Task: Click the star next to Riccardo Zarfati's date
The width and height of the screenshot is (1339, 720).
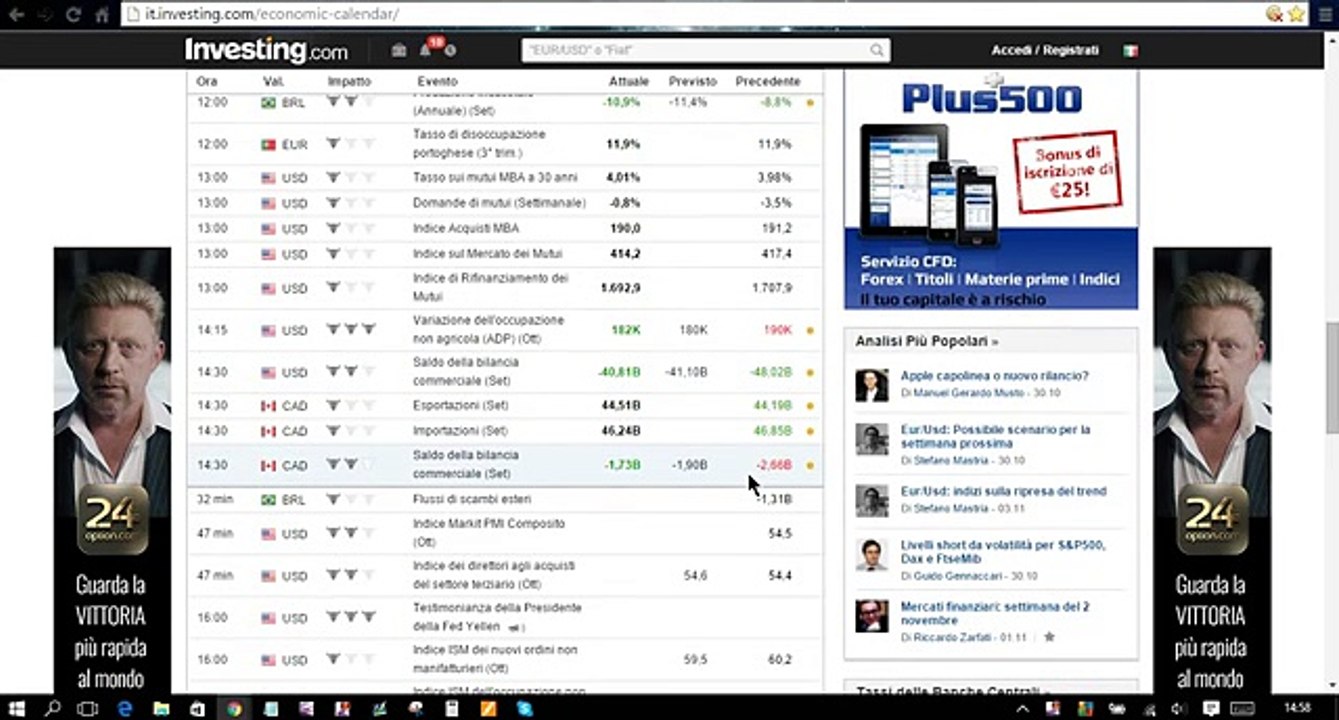Action: 1049,636
